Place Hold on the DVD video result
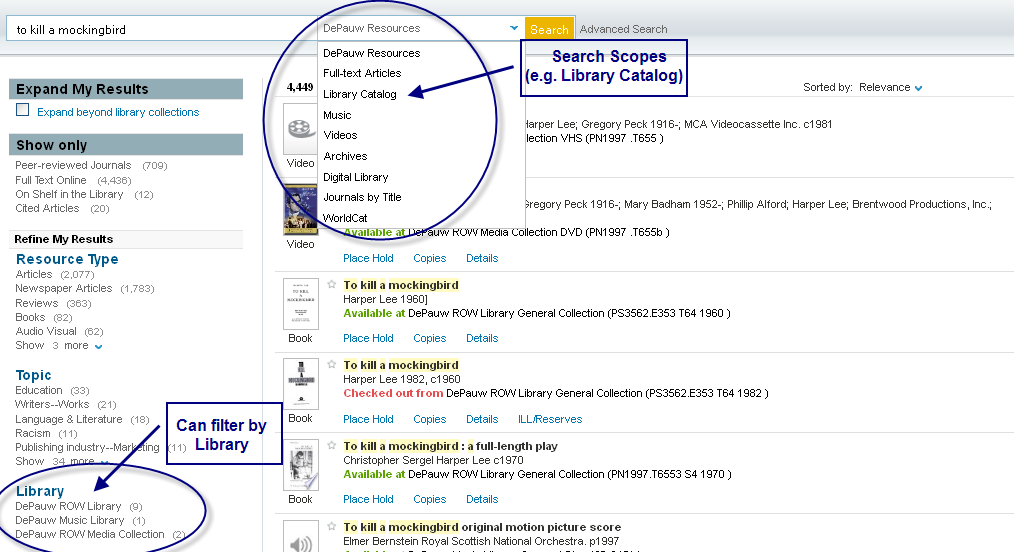 click(x=368, y=258)
